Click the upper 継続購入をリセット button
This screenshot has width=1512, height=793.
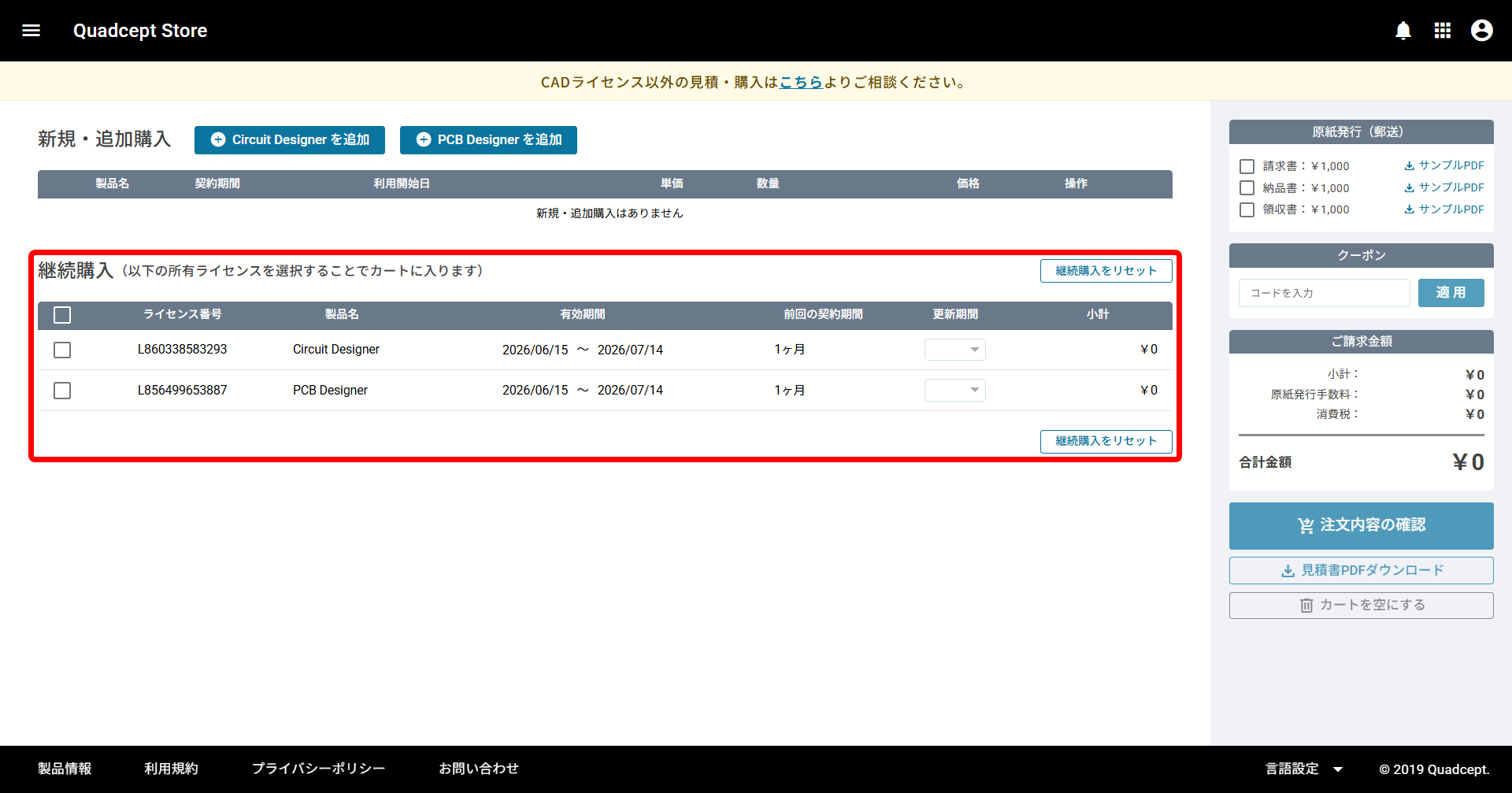tap(1106, 271)
